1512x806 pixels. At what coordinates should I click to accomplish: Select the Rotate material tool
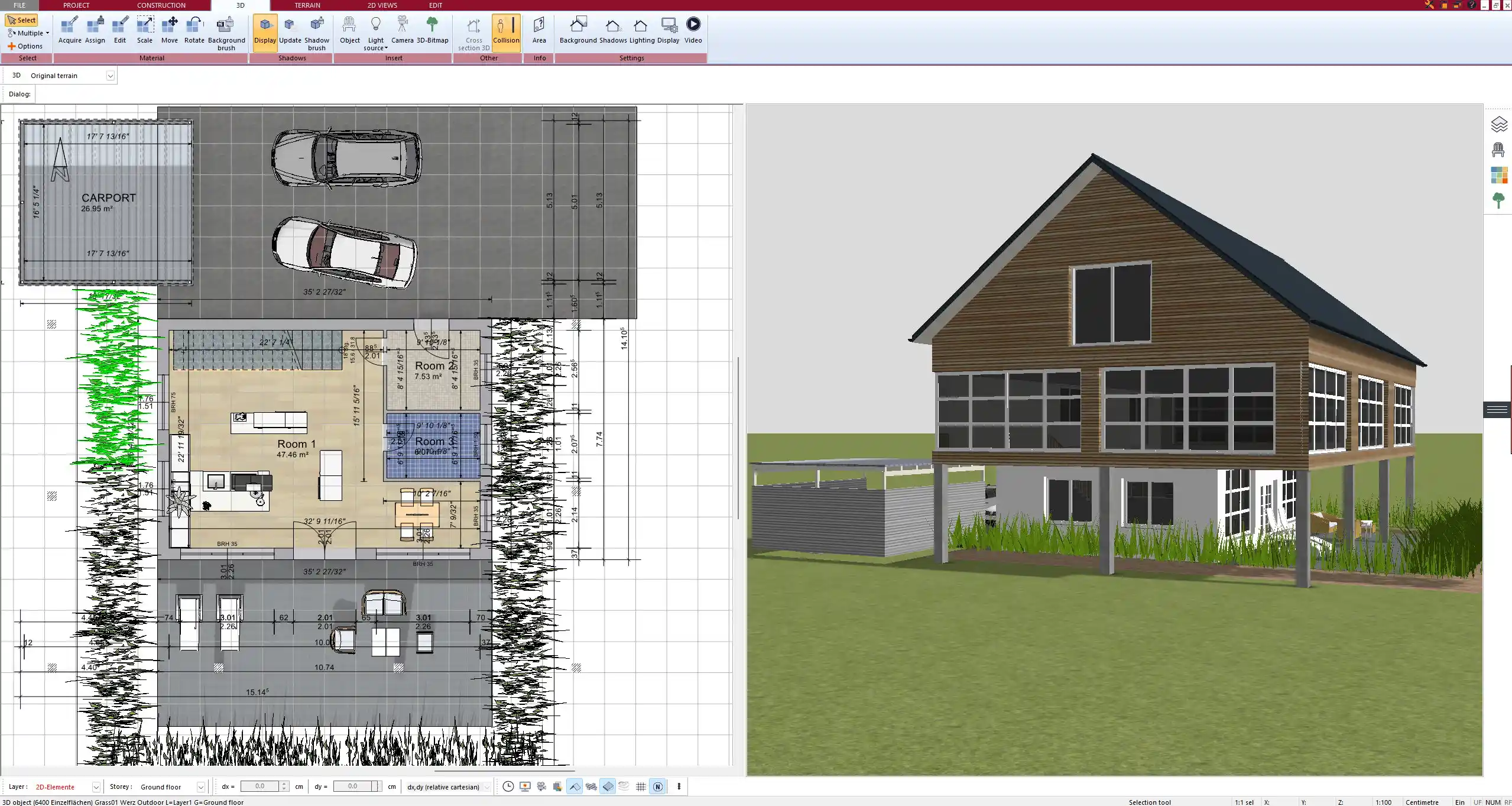pyautogui.click(x=194, y=31)
